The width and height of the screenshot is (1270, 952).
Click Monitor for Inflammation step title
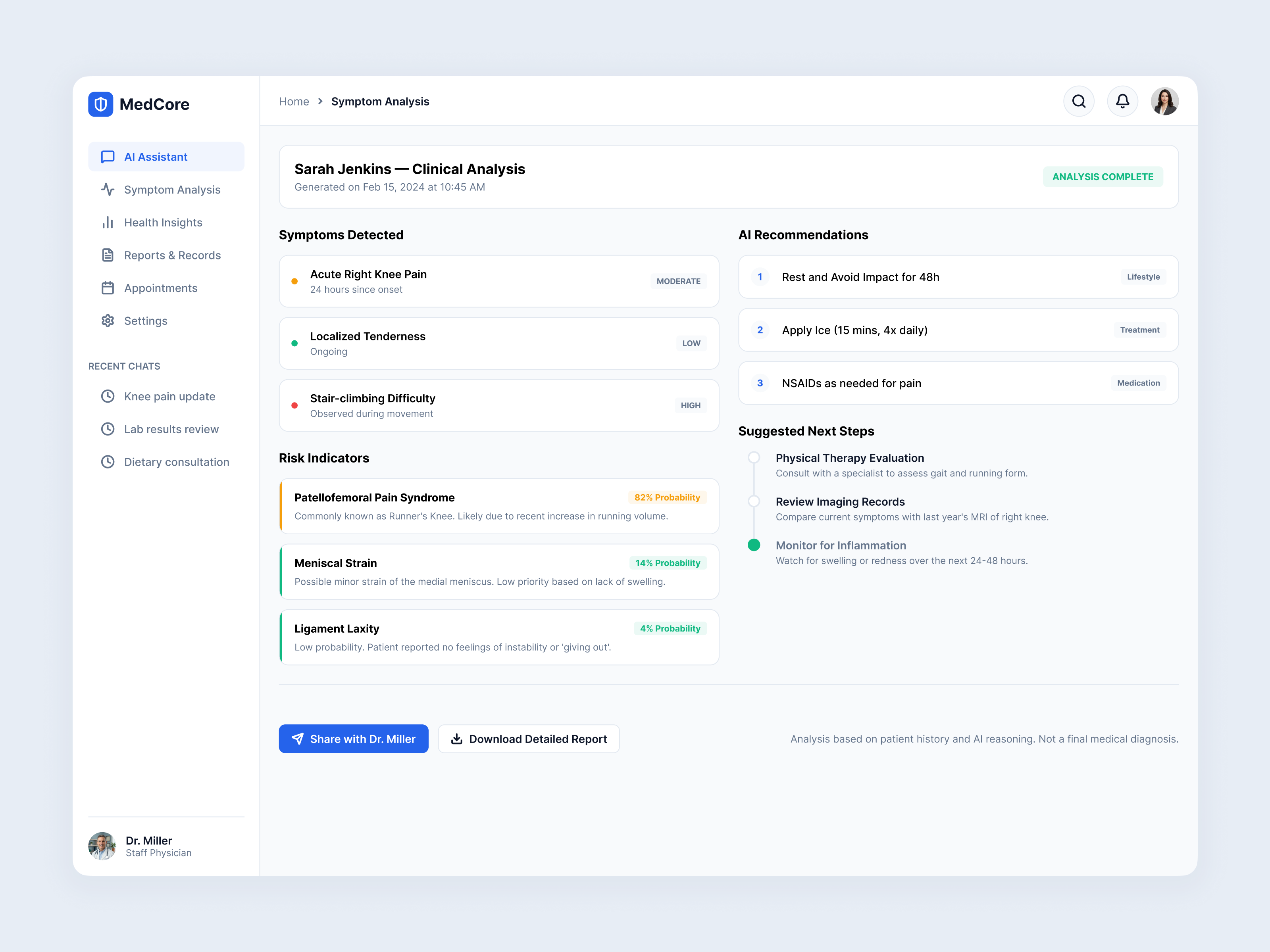pos(841,545)
